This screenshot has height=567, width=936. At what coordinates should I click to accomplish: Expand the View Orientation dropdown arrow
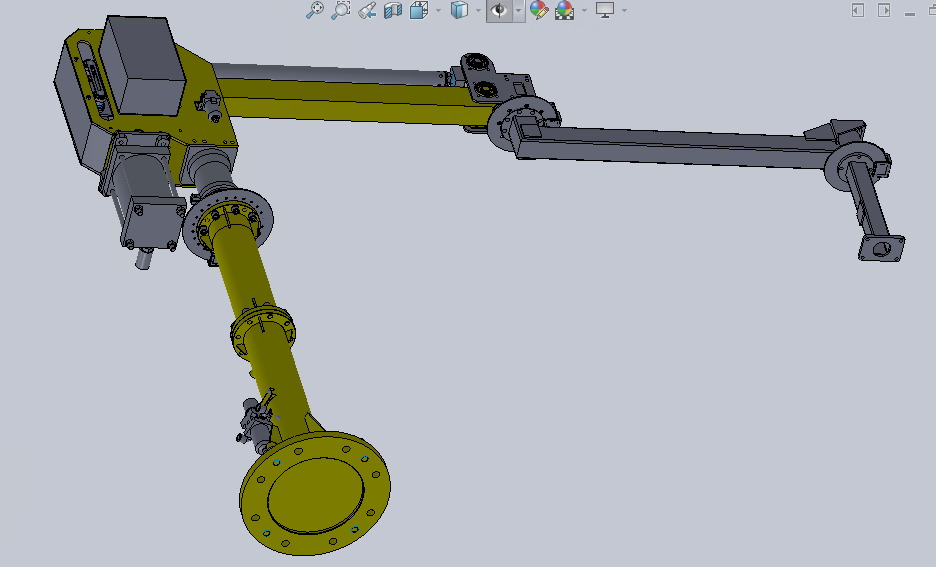pos(438,10)
